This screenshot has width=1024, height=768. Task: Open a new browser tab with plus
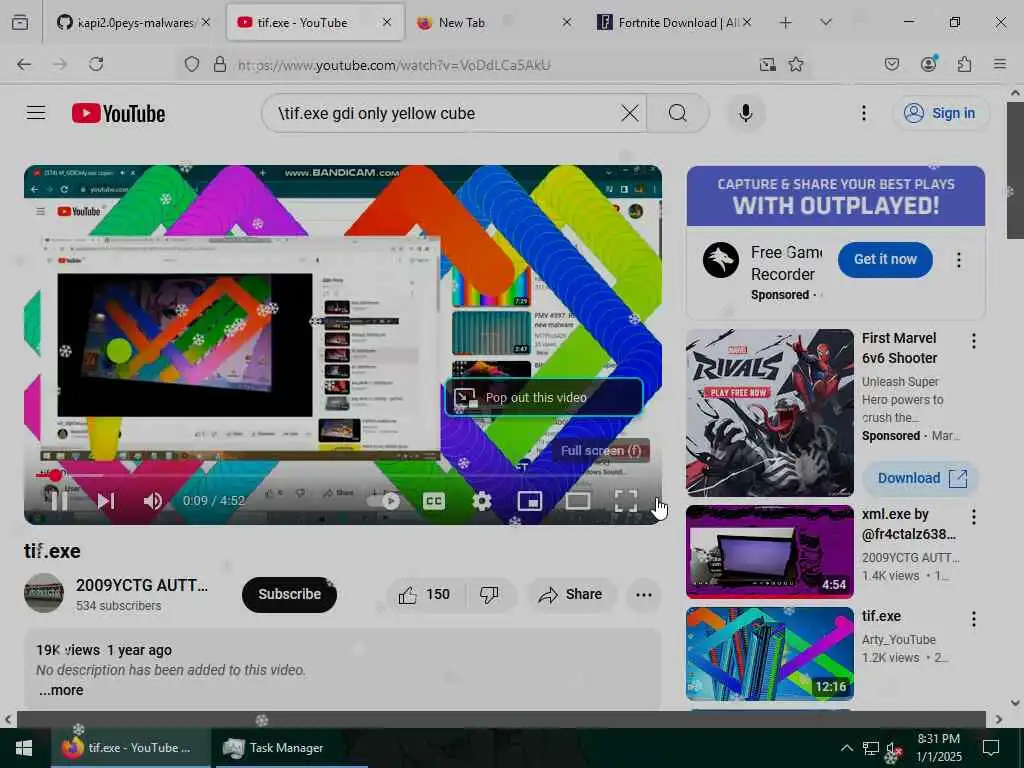point(786,23)
